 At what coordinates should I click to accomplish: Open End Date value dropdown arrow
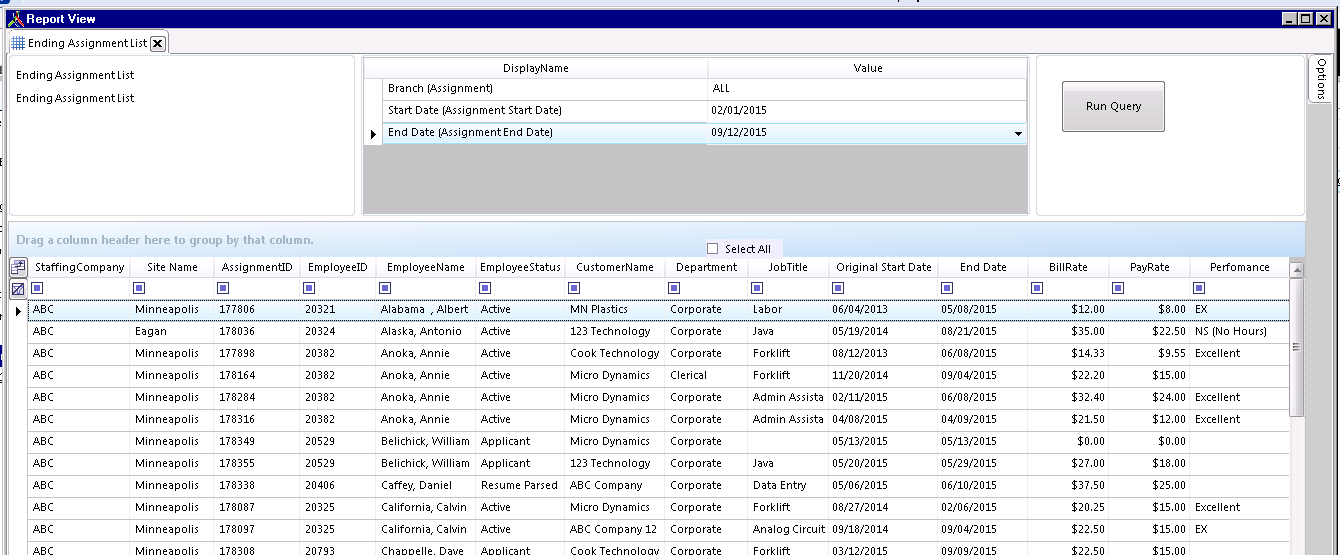(x=1018, y=133)
